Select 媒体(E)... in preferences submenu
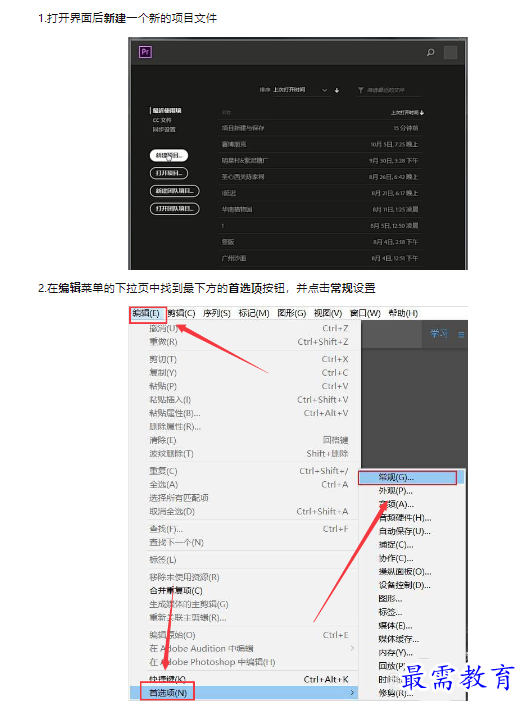Viewport: 523px width, 709px height. coord(411,626)
